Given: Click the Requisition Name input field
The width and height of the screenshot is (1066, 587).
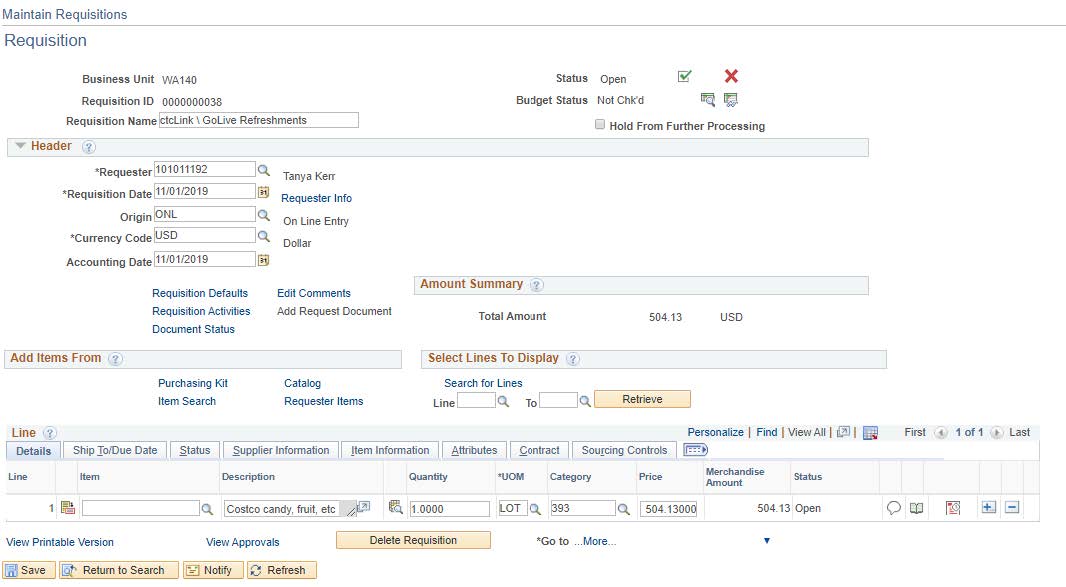Looking at the screenshot, I should tap(258, 120).
